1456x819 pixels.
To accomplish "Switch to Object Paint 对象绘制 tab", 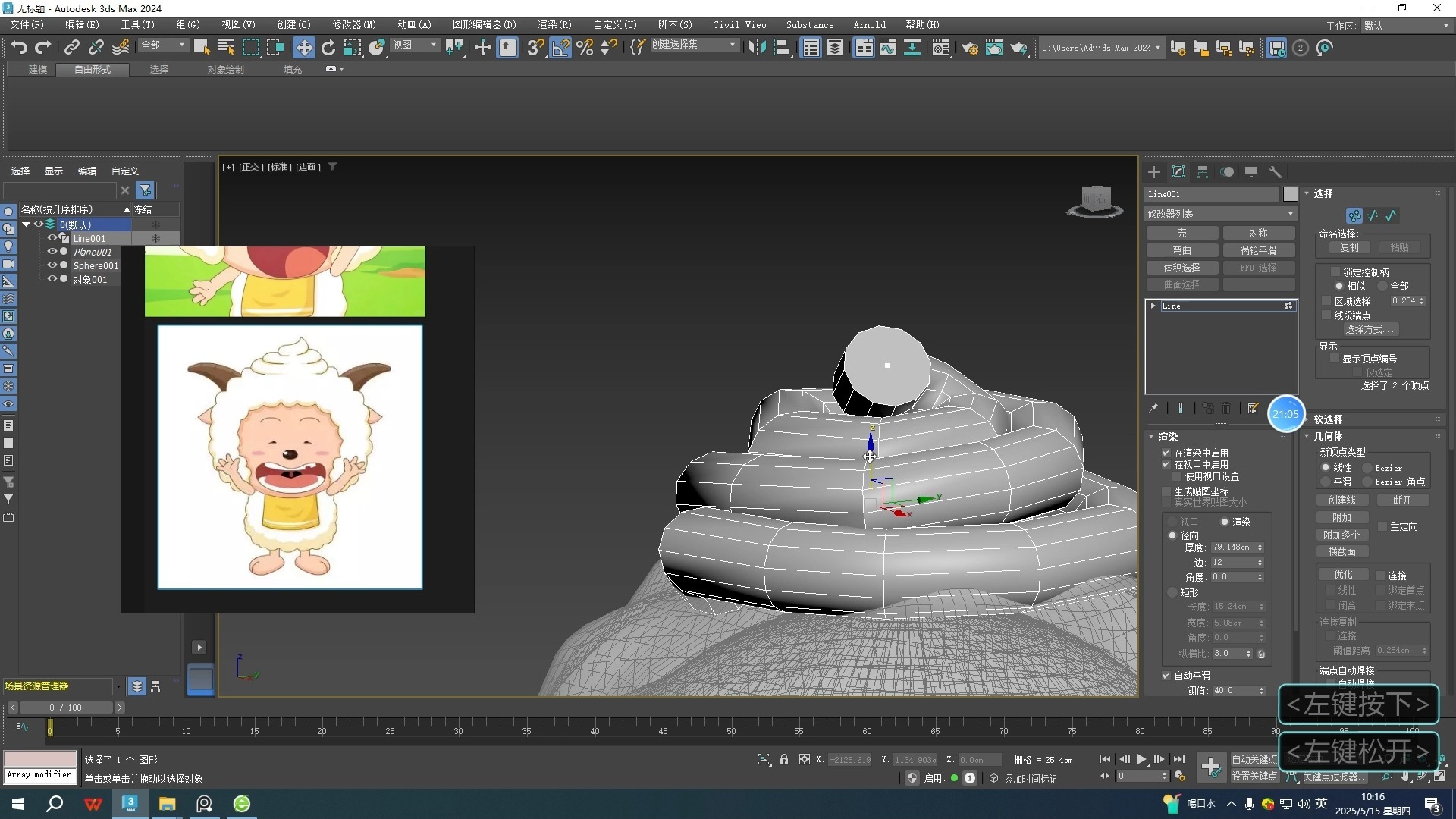I will pyautogui.click(x=226, y=69).
